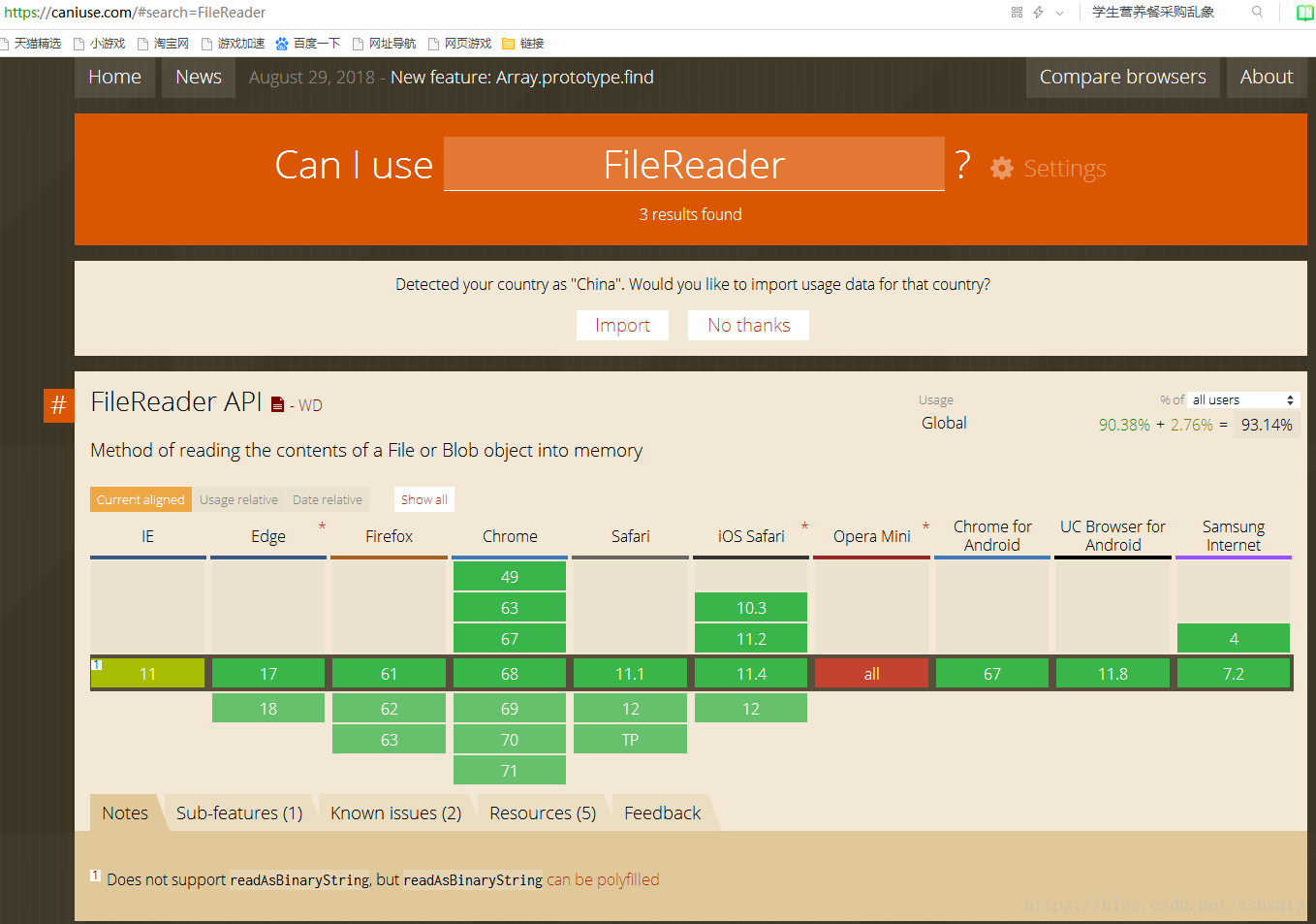The width and height of the screenshot is (1316, 924).
Task: Open the all users dropdown
Action: tap(1243, 399)
